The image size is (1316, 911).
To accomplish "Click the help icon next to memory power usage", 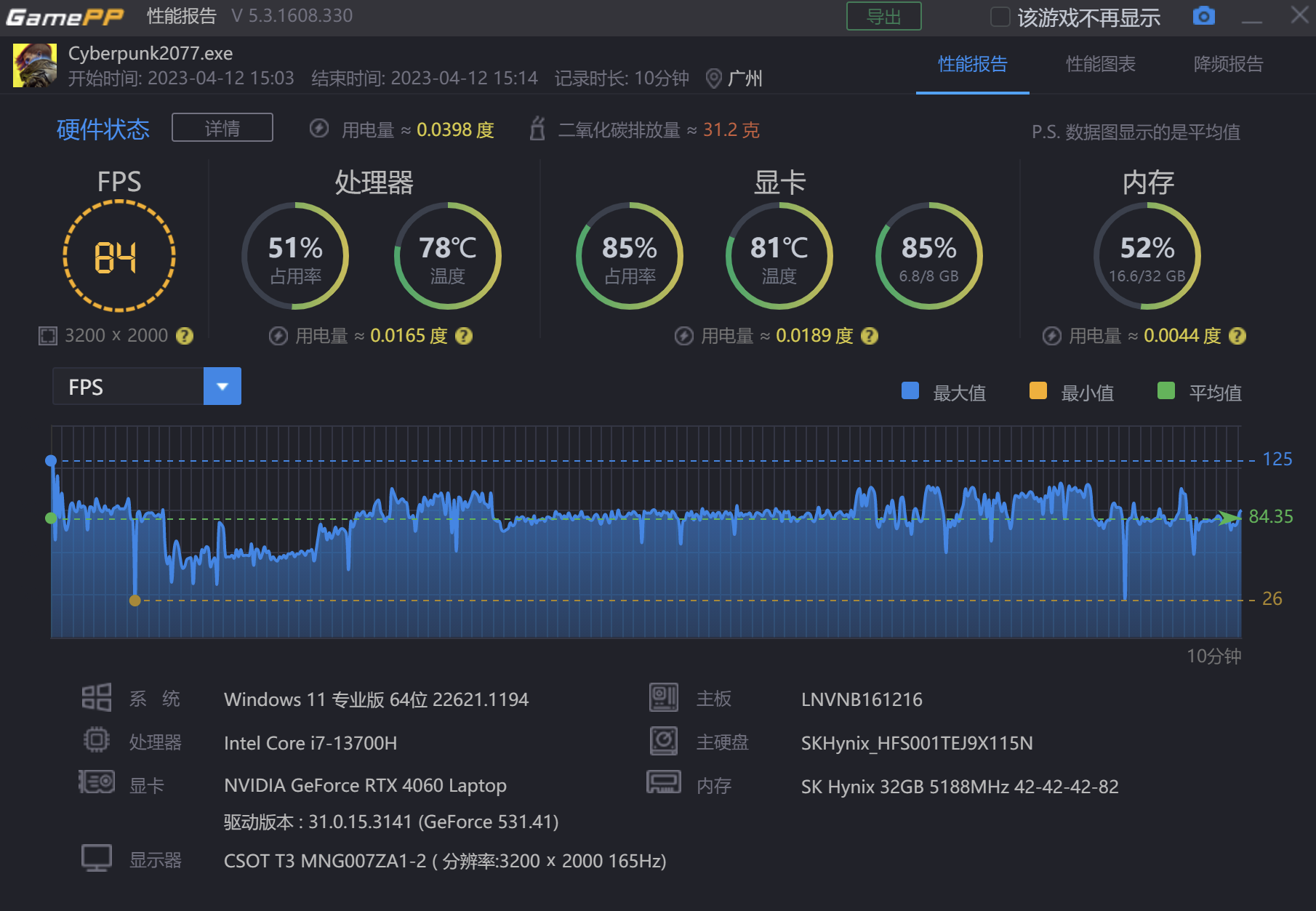I will click(x=1237, y=336).
